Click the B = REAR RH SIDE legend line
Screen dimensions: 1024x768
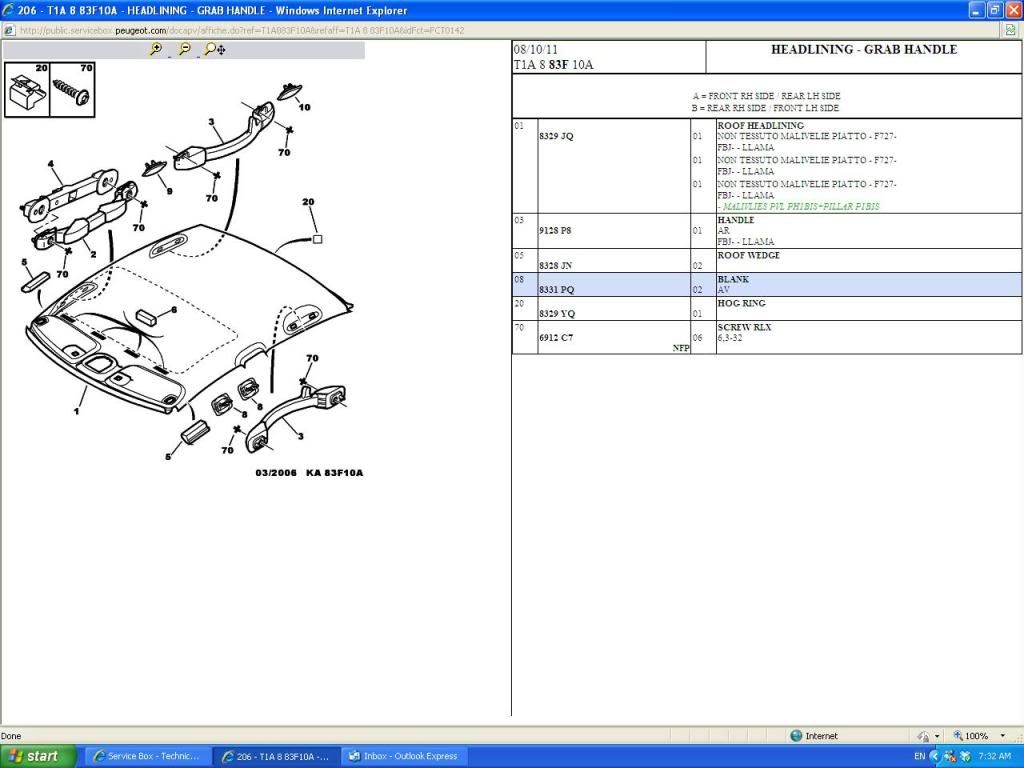coord(765,108)
